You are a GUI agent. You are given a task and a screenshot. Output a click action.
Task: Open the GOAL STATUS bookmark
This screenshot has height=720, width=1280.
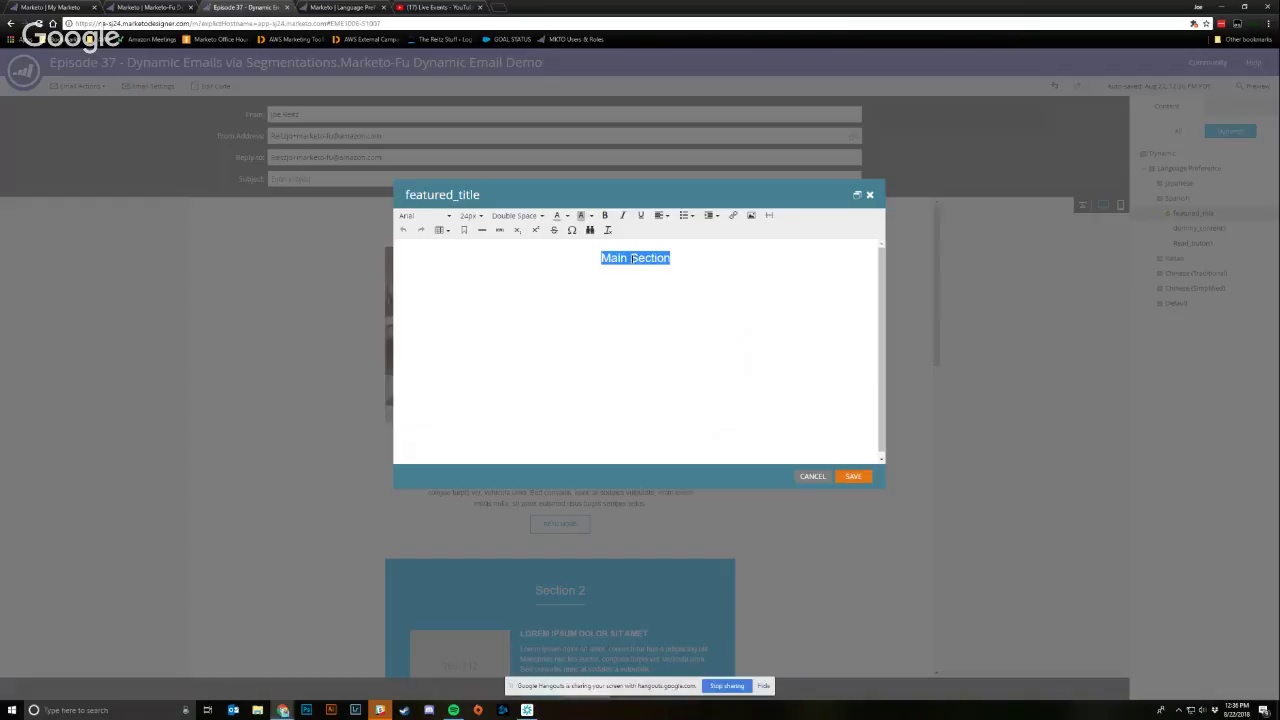point(507,39)
